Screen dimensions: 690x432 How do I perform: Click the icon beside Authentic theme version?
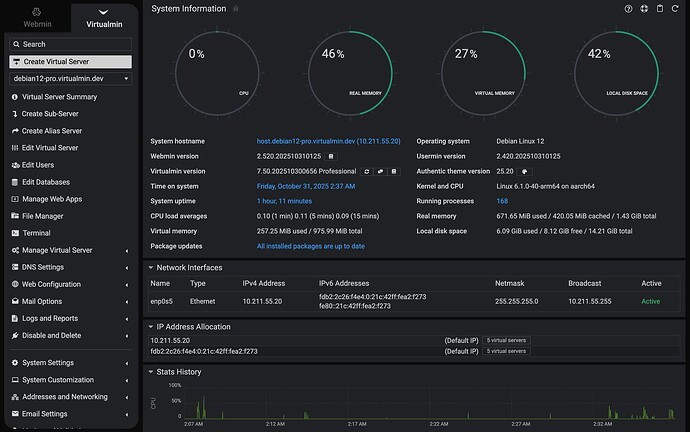point(525,171)
